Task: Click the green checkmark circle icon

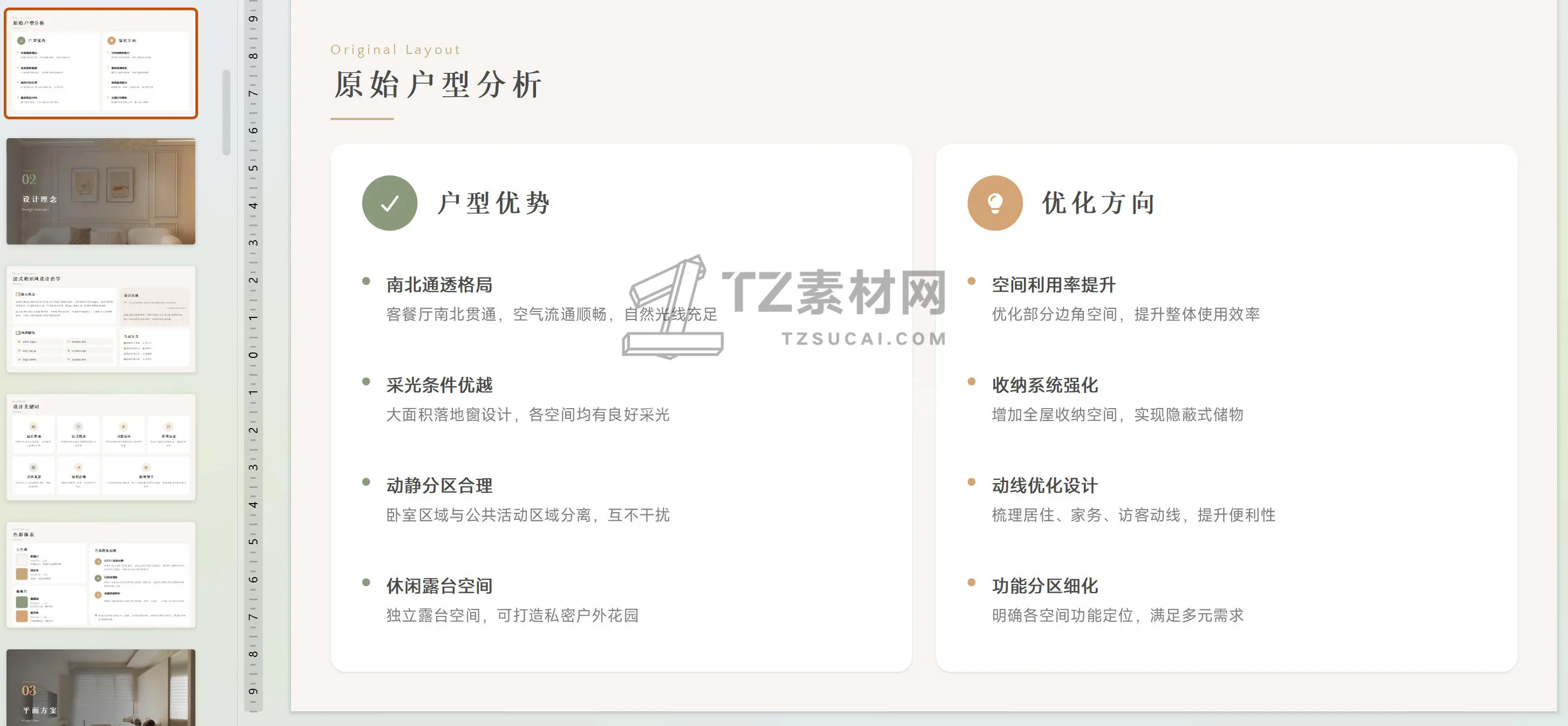Action: (x=390, y=203)
